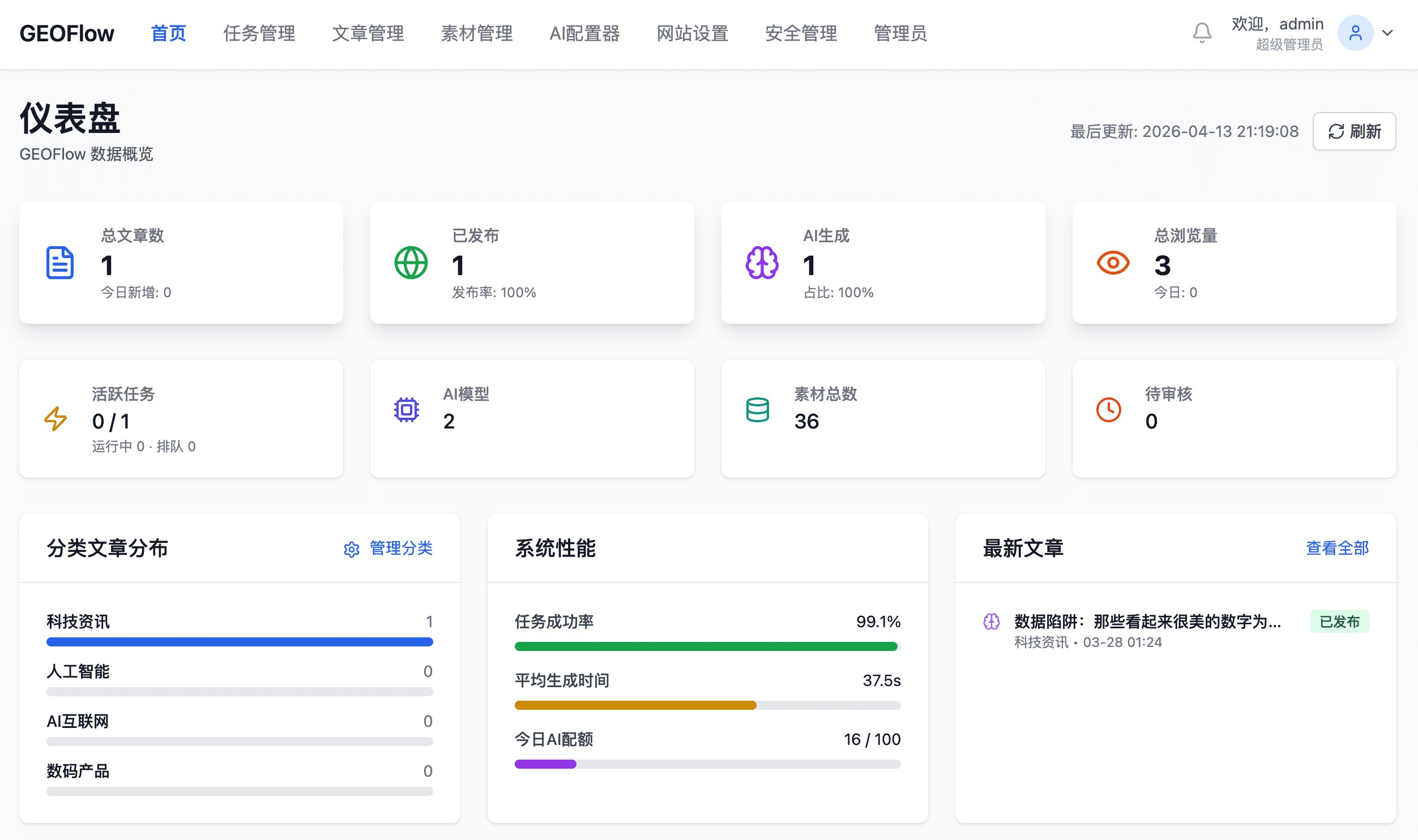Open the AI配置器 navigation item
The image size is (1418, 840).
tap(584, 33)
